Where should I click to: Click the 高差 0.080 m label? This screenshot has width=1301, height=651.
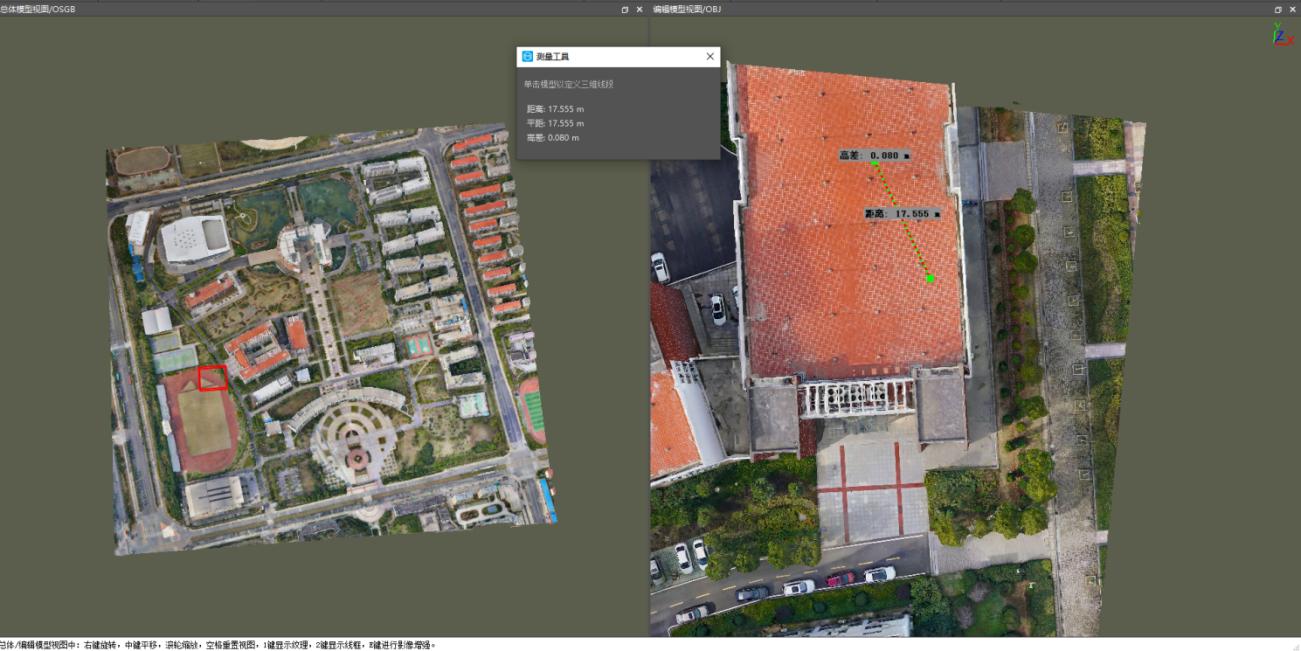point(875,155)
